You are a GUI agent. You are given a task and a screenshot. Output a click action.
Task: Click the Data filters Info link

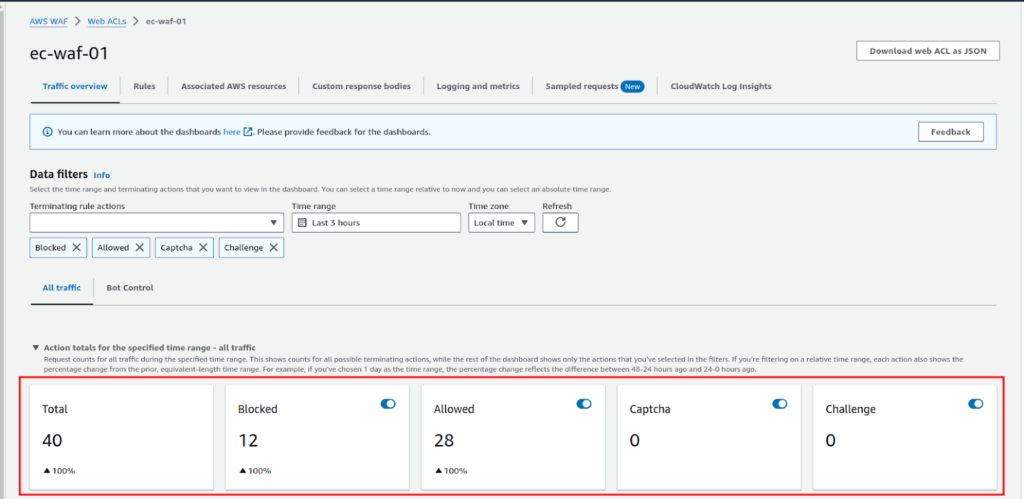click(x=102, y=175)
